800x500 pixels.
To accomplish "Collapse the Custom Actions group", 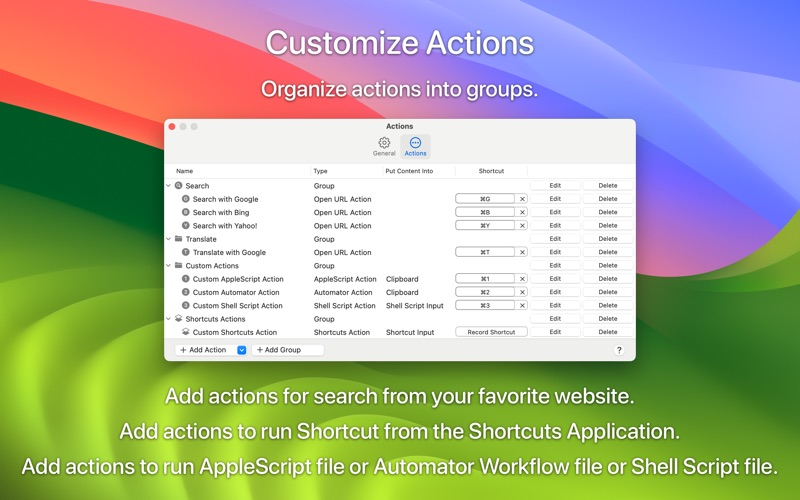I will [x=168, y=265].
